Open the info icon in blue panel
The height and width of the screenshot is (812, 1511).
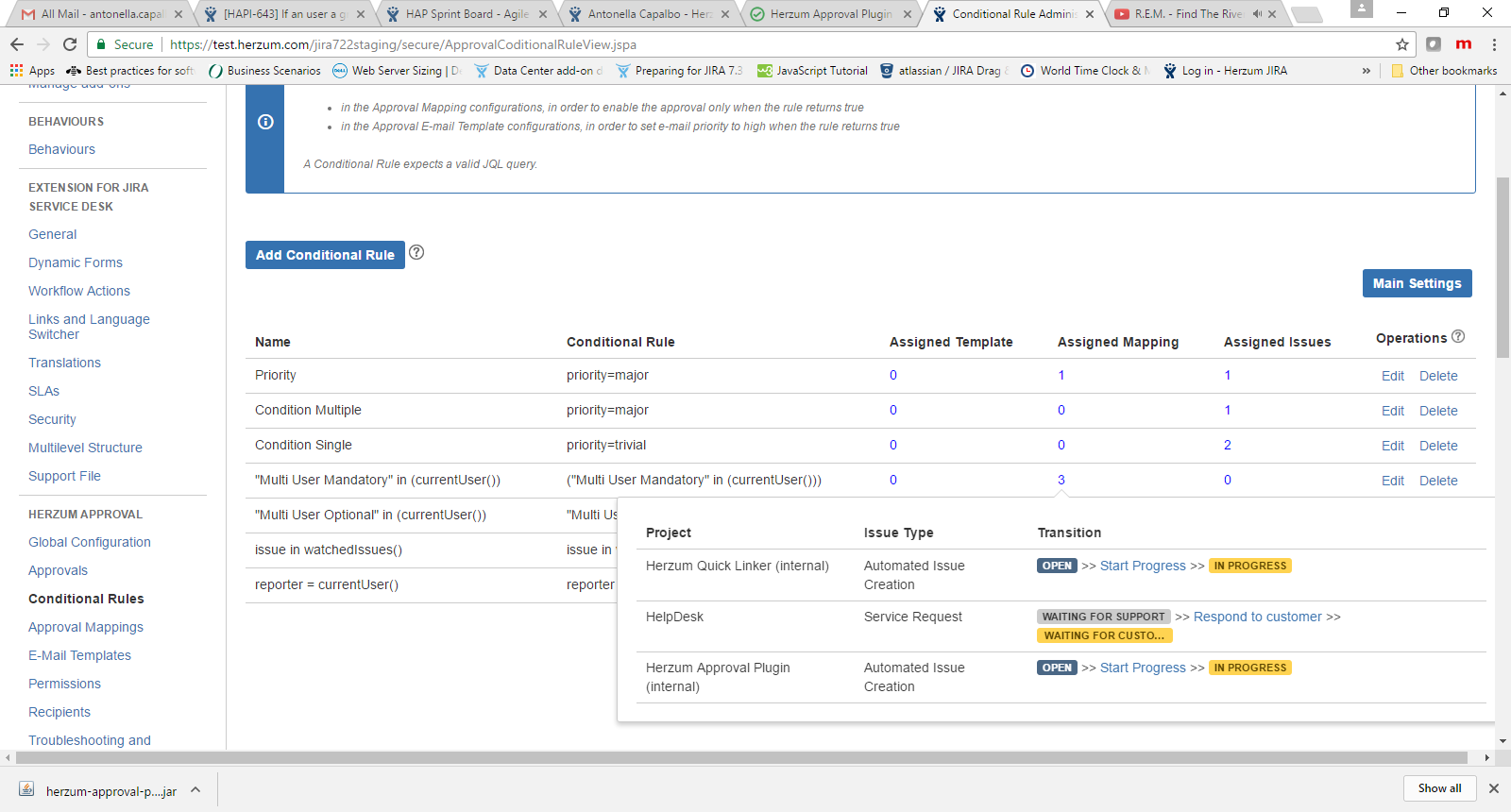click(x=265, y=122)
